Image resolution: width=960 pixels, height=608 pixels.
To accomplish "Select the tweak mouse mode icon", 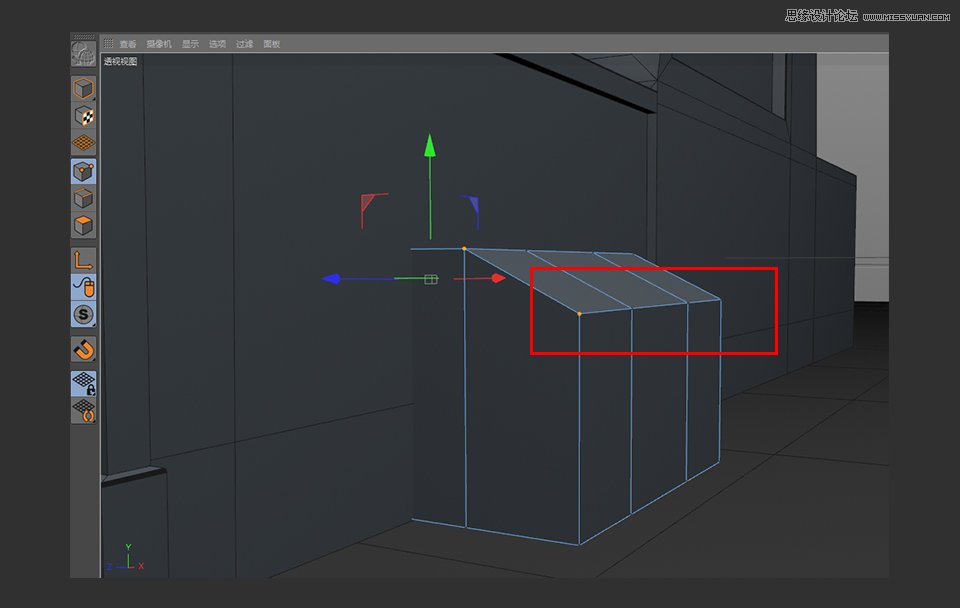I will tap(83, 288).
